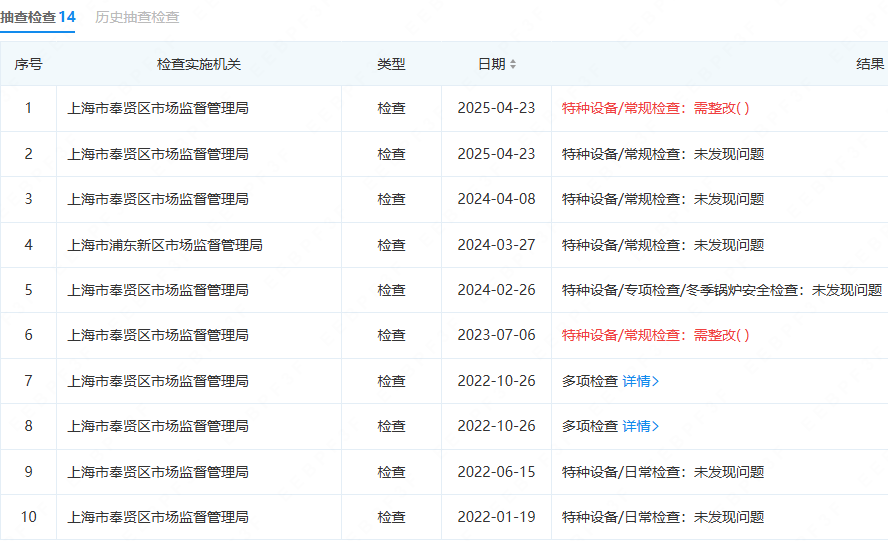Open the 历史抽查检查 tab
This screenshot has width=888, height=541.
[x=137, y=17]
